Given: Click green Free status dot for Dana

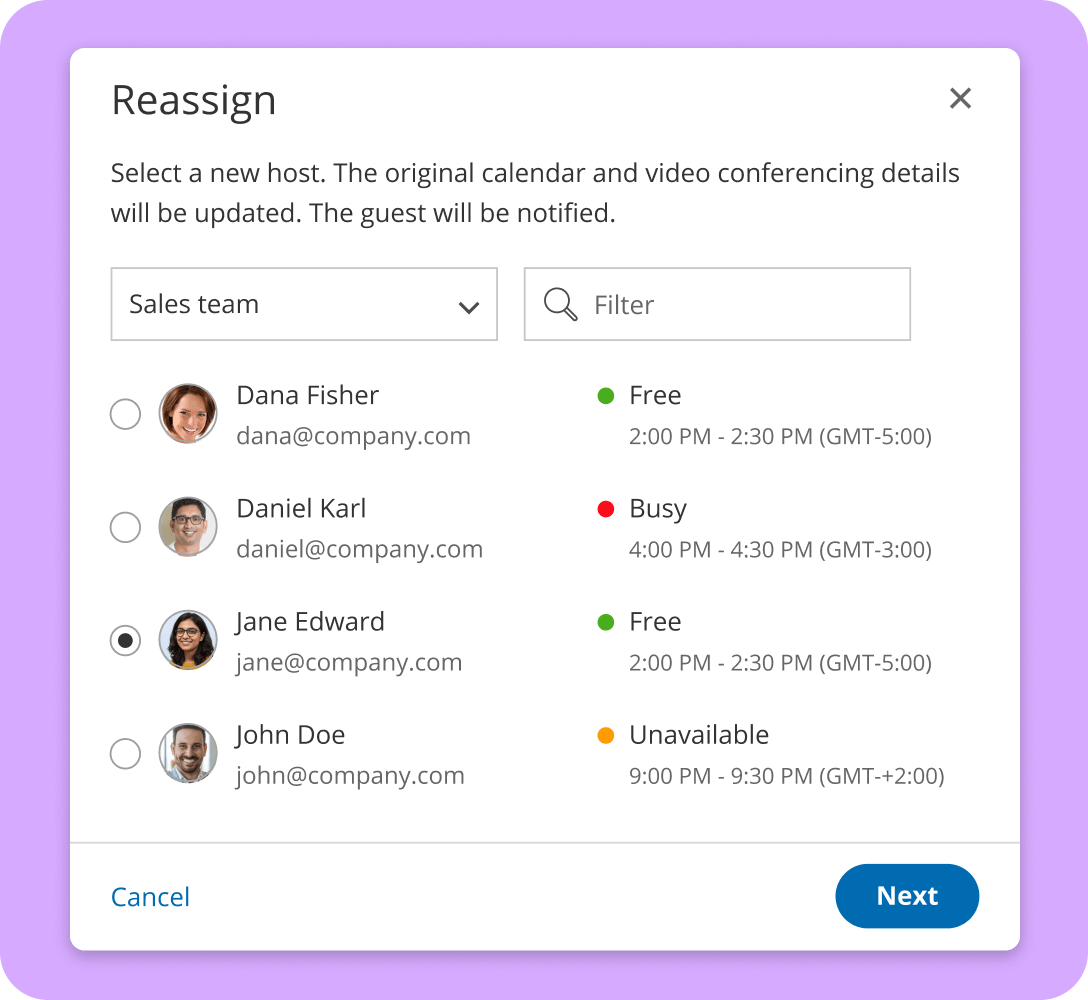Looking at the screenshot, I should (605, 396).
